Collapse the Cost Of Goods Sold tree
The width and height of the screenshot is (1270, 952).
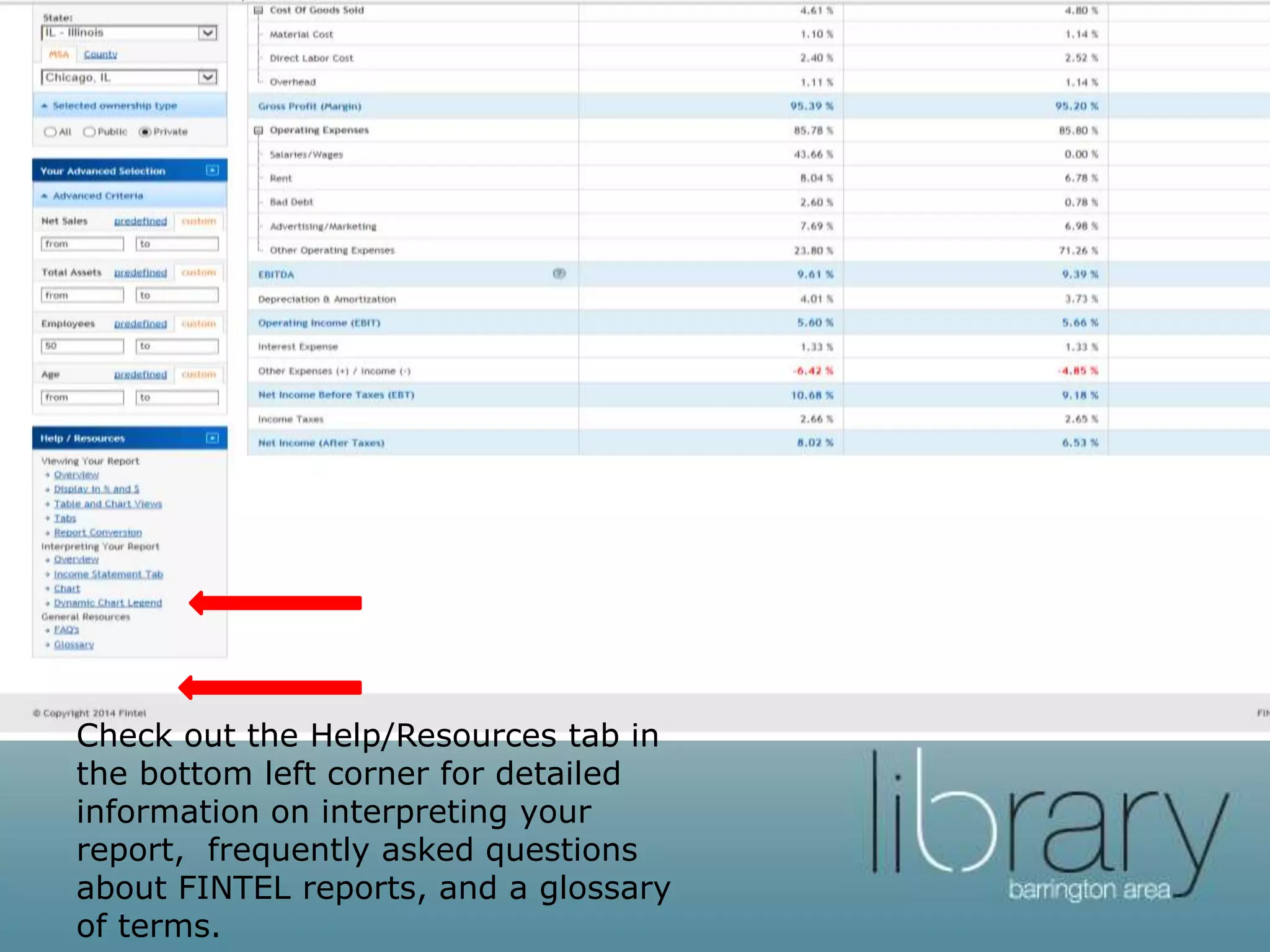coord(259,10)
